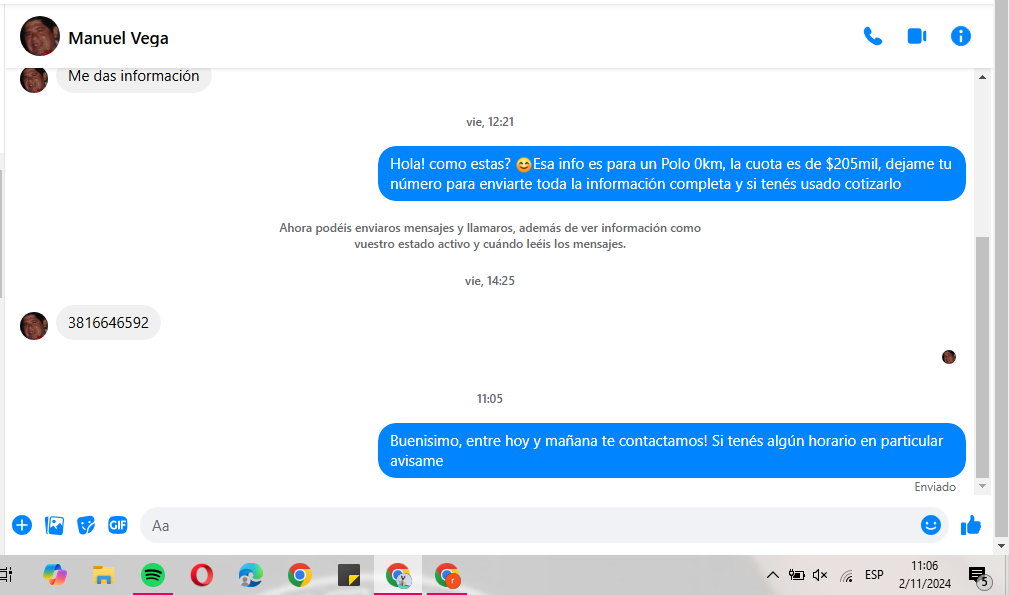Open the notification center with 5 notifications
Image resolution: width=1009 pixels, height=595 pixels.
tap(979, 576)
